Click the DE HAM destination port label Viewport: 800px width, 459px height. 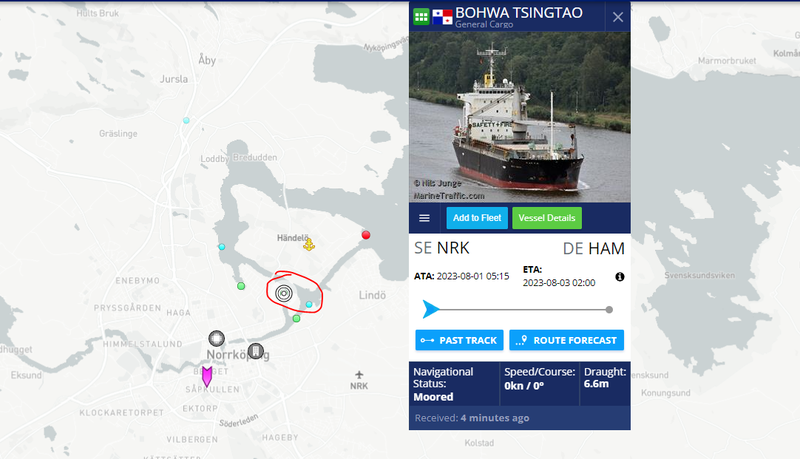click(593, 248)
